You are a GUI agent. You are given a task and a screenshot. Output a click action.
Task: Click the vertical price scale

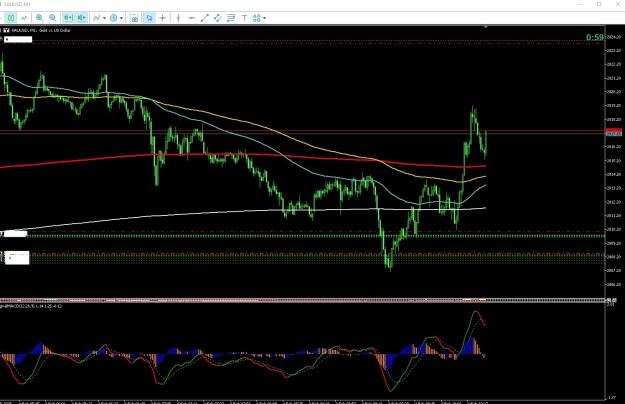point(615,161)
